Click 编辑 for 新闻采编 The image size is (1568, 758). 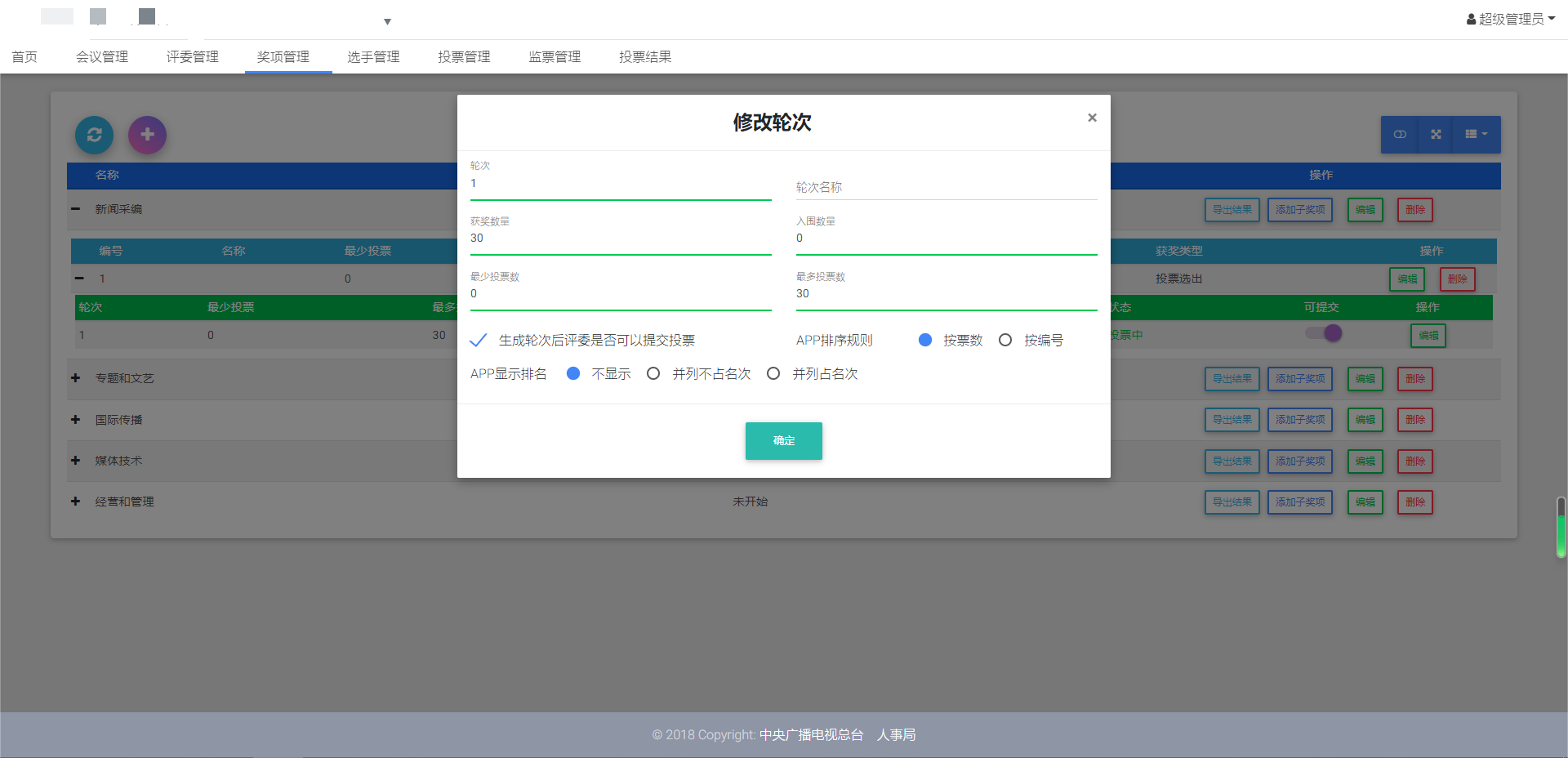[x=1365, y=210]
